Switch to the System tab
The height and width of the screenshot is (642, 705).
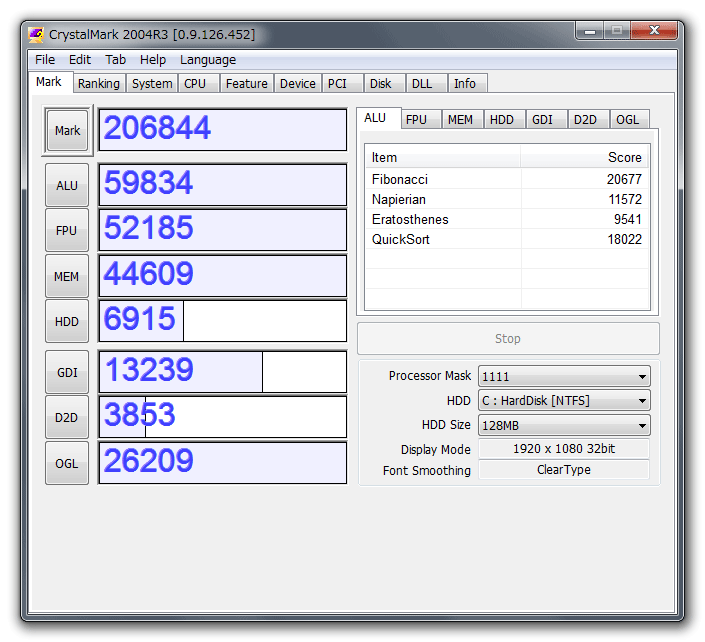tap(152, 84)
